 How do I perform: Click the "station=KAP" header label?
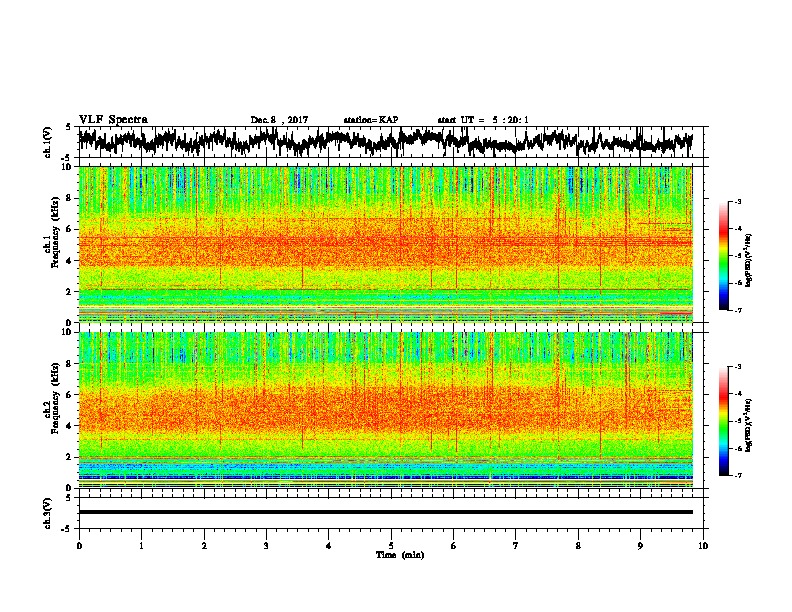pos(371,120)
